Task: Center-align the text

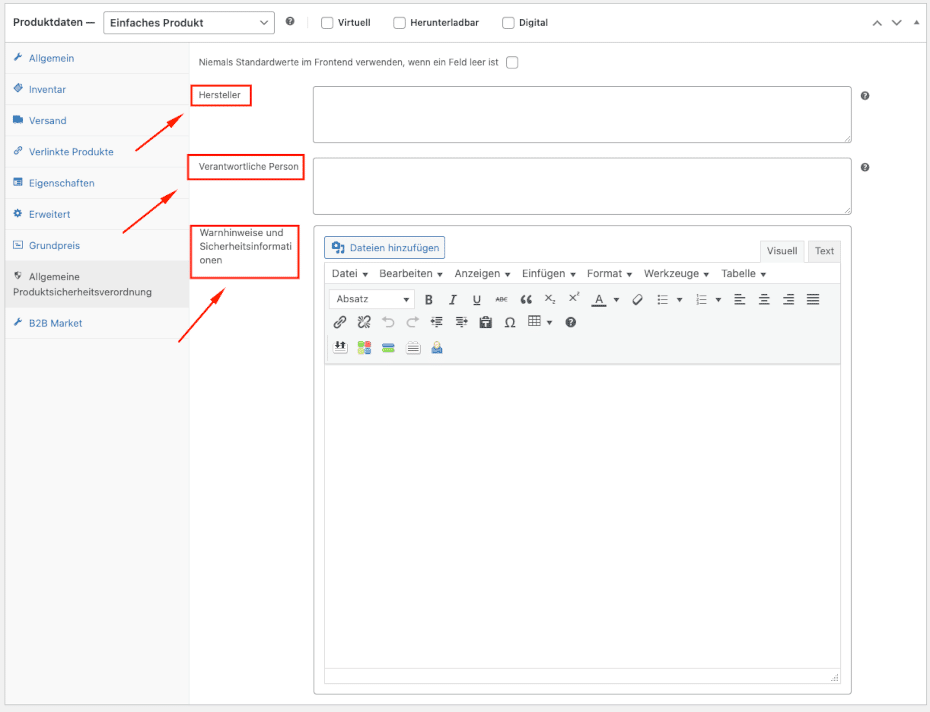Action: click(764, 300)
